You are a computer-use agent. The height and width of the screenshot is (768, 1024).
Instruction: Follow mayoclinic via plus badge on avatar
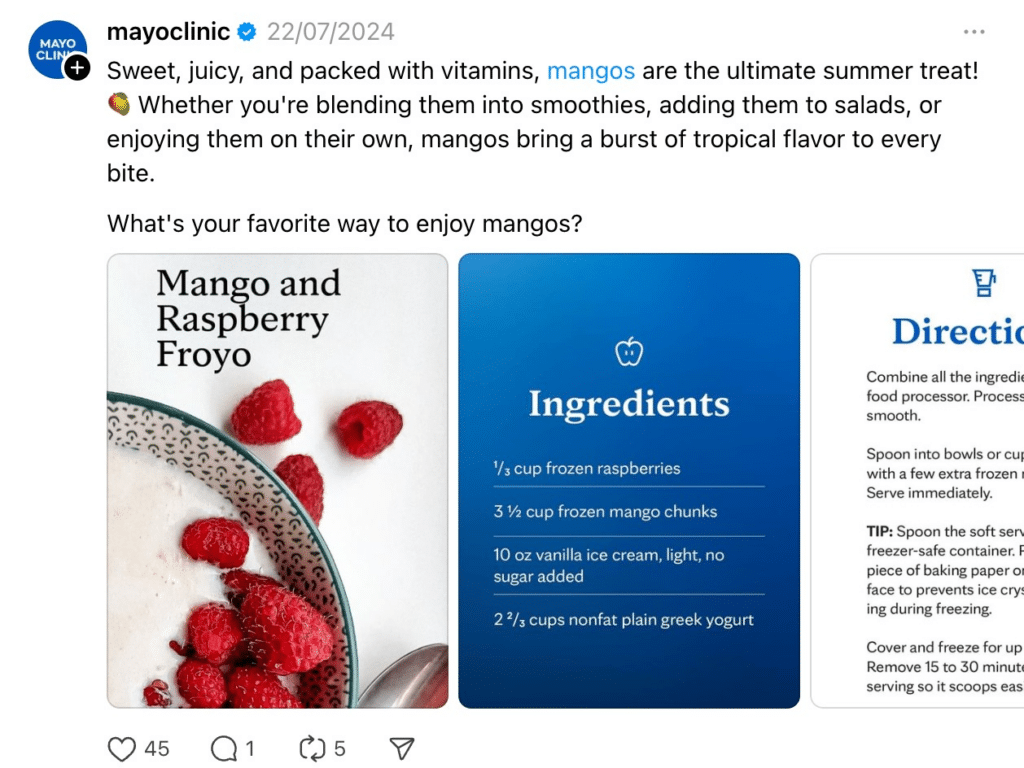(77, 68)
